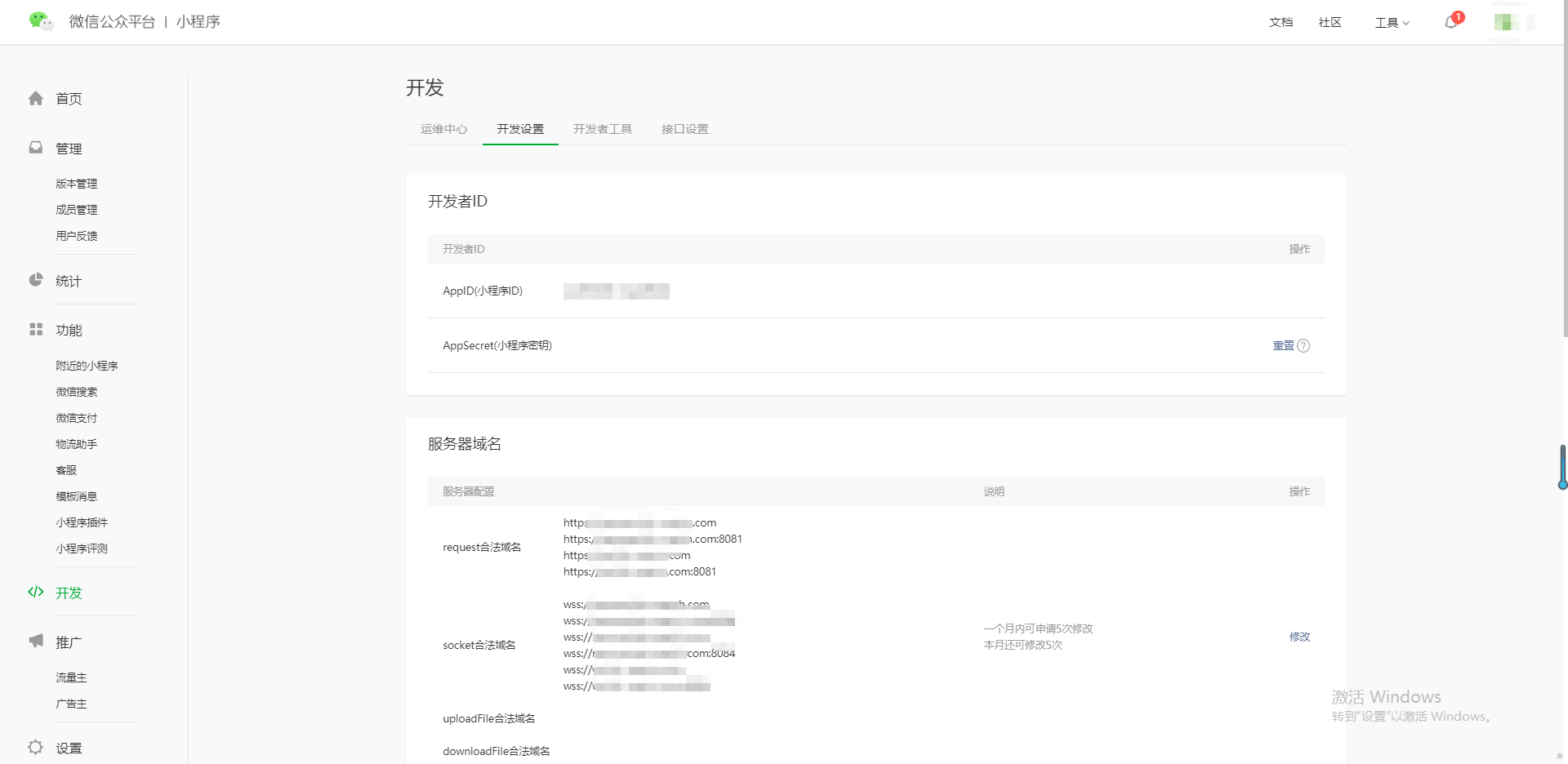Open 微信支付 in the sidebar
Screen dimensions: 1568x764
pyautogui.click(x=76, y=418)
